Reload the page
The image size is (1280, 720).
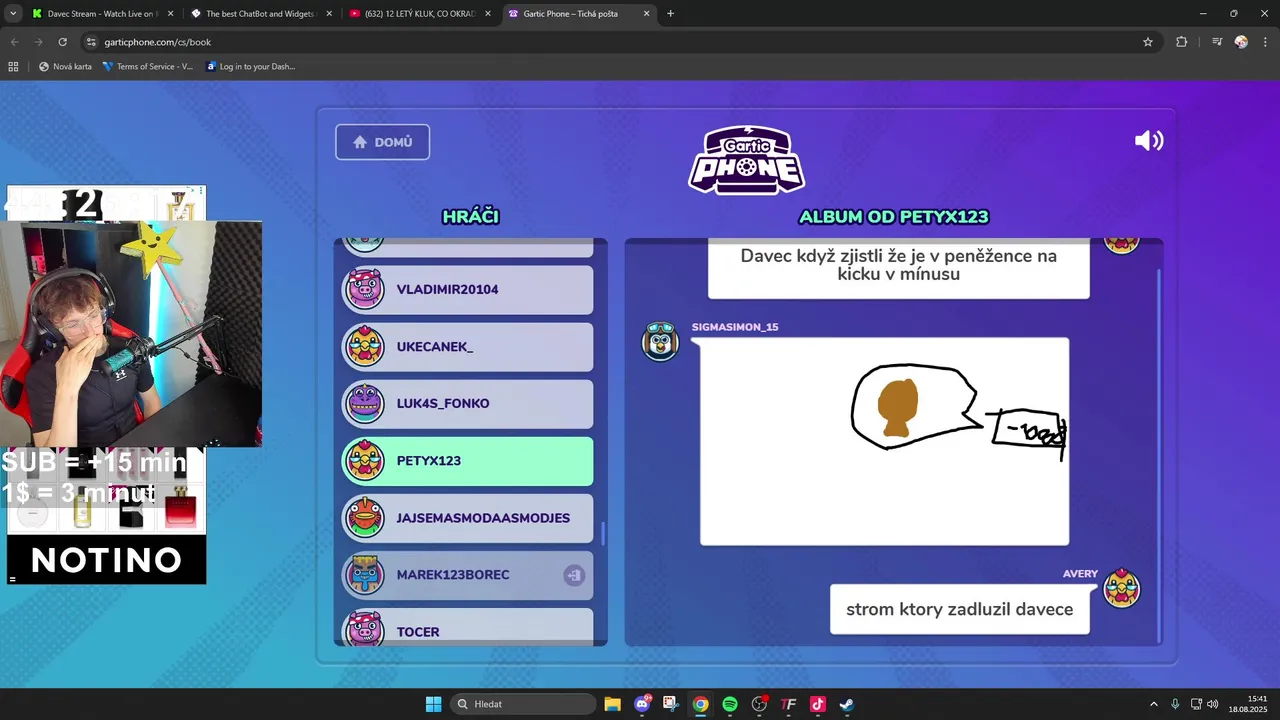click(x=62, y=42)
